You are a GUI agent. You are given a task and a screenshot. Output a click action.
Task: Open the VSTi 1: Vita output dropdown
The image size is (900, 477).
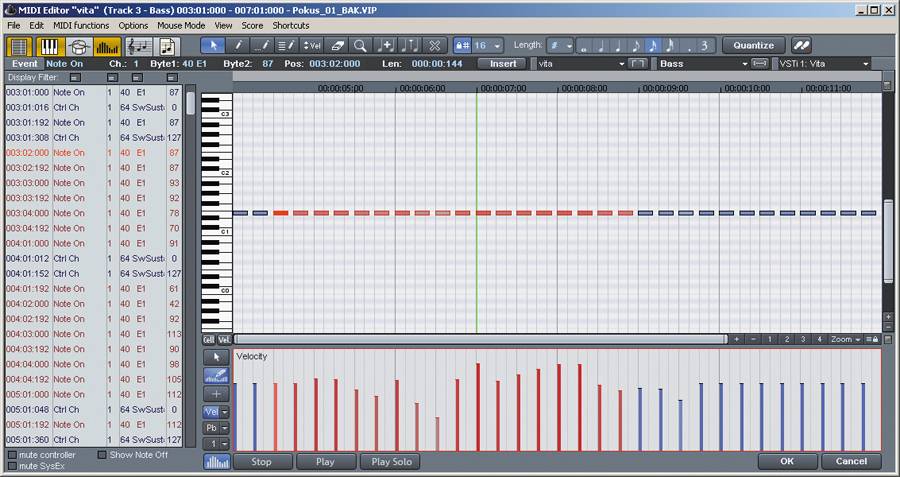866,64
